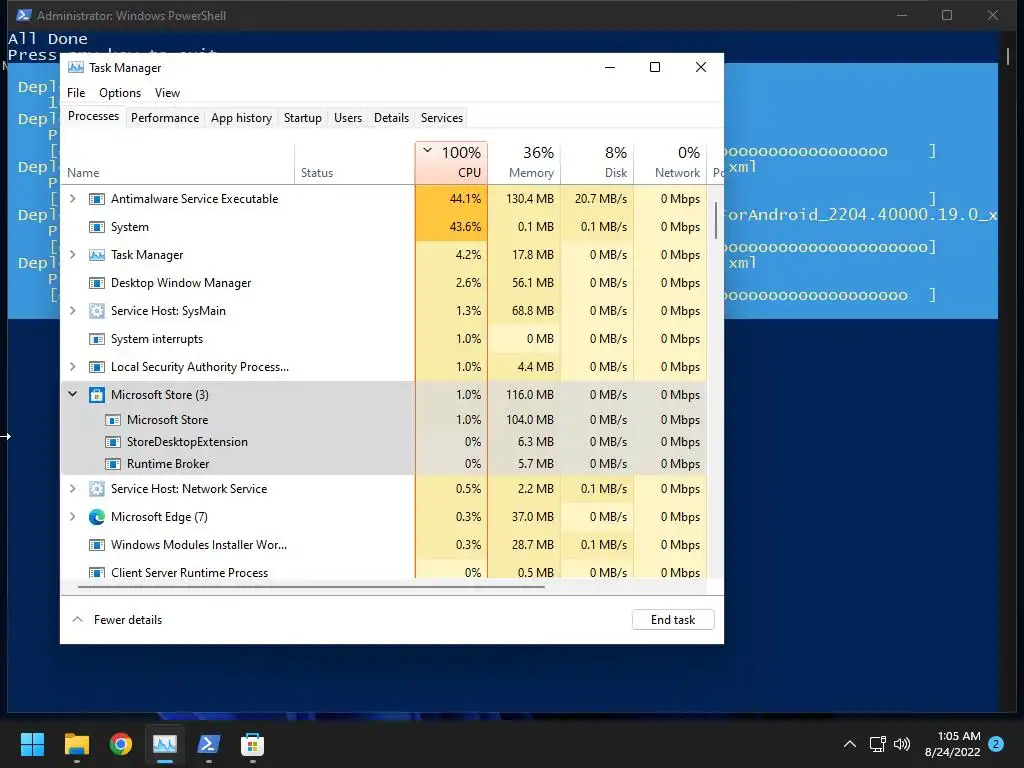Open the notification center badge

996,744
